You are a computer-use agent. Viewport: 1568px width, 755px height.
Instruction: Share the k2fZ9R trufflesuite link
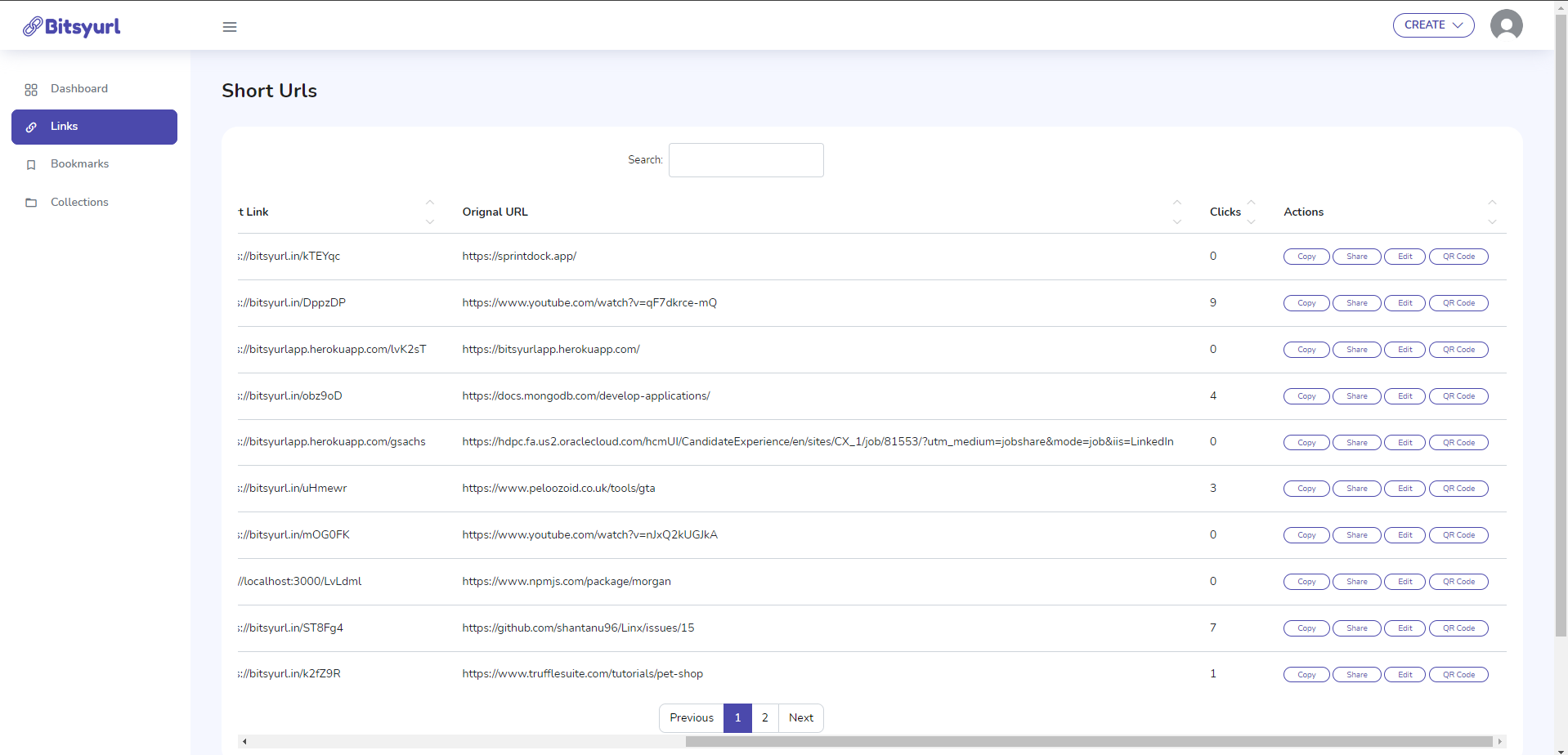coord(1356,675)
